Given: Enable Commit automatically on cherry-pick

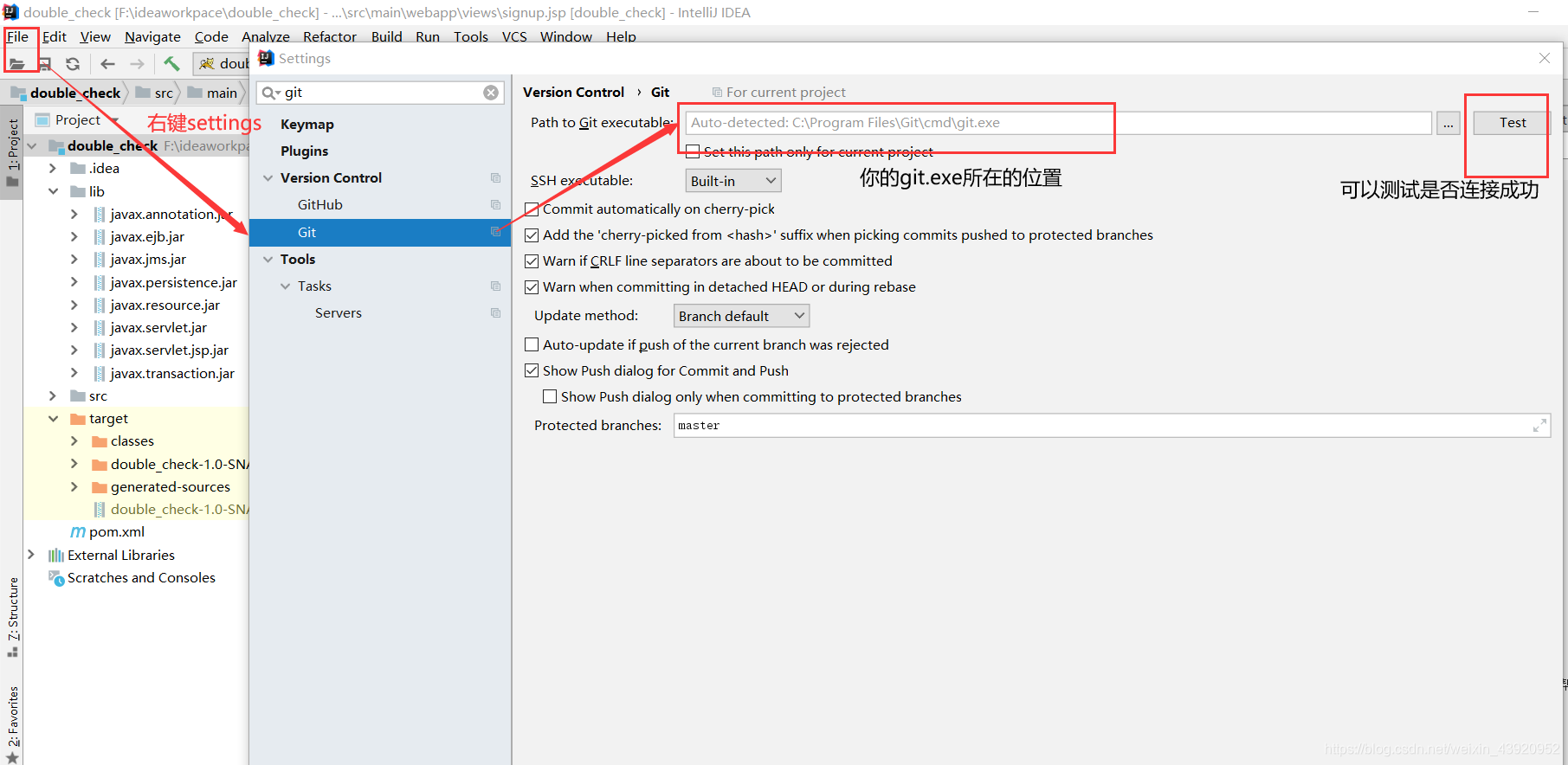Looking at the screenshot, I should pyautogui.click(x=532, y=209).
